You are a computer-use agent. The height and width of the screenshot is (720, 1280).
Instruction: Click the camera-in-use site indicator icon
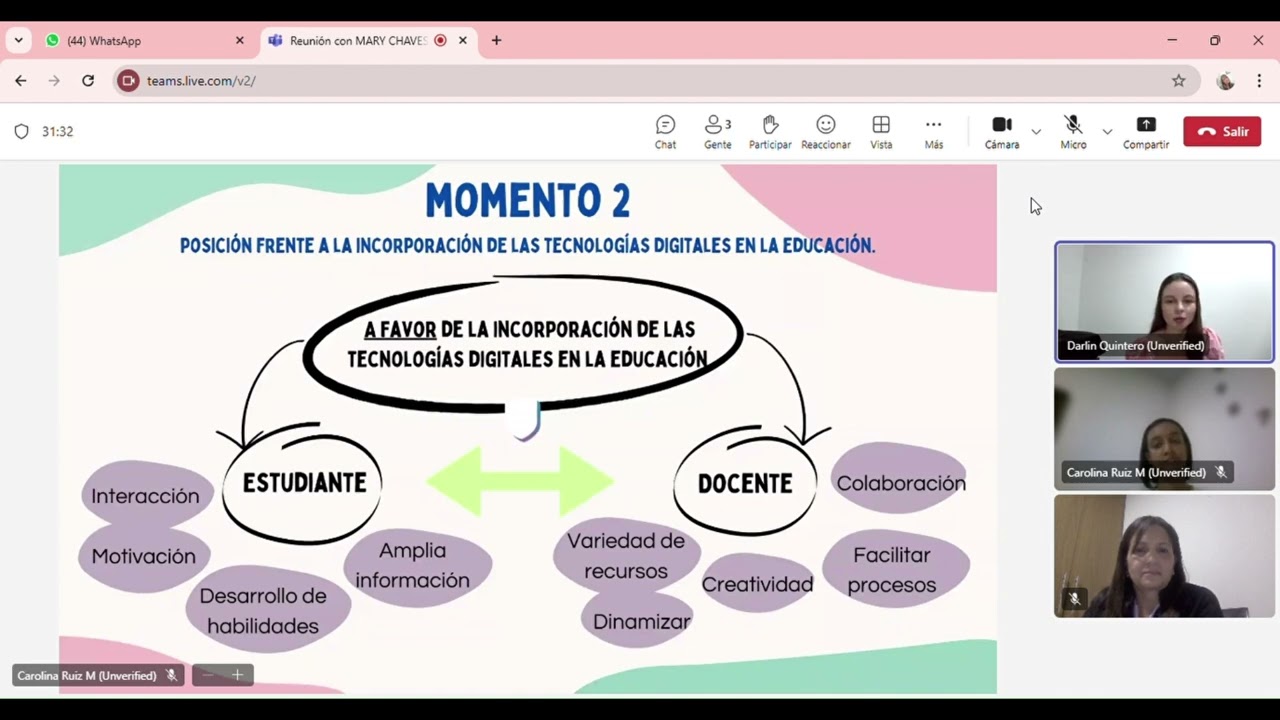[x=128, y=81]
